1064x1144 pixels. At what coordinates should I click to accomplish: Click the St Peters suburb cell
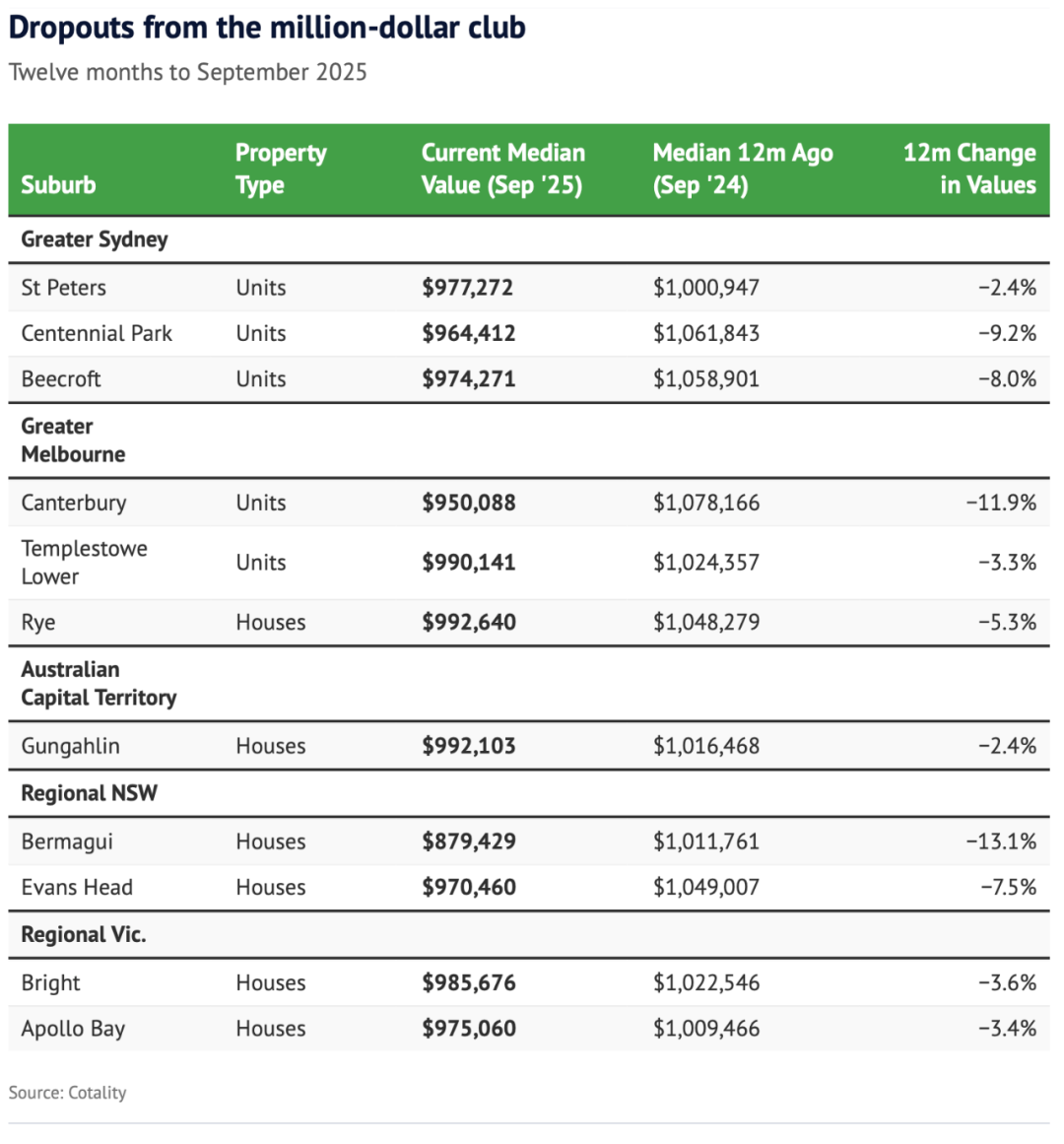tap(63, 288)
